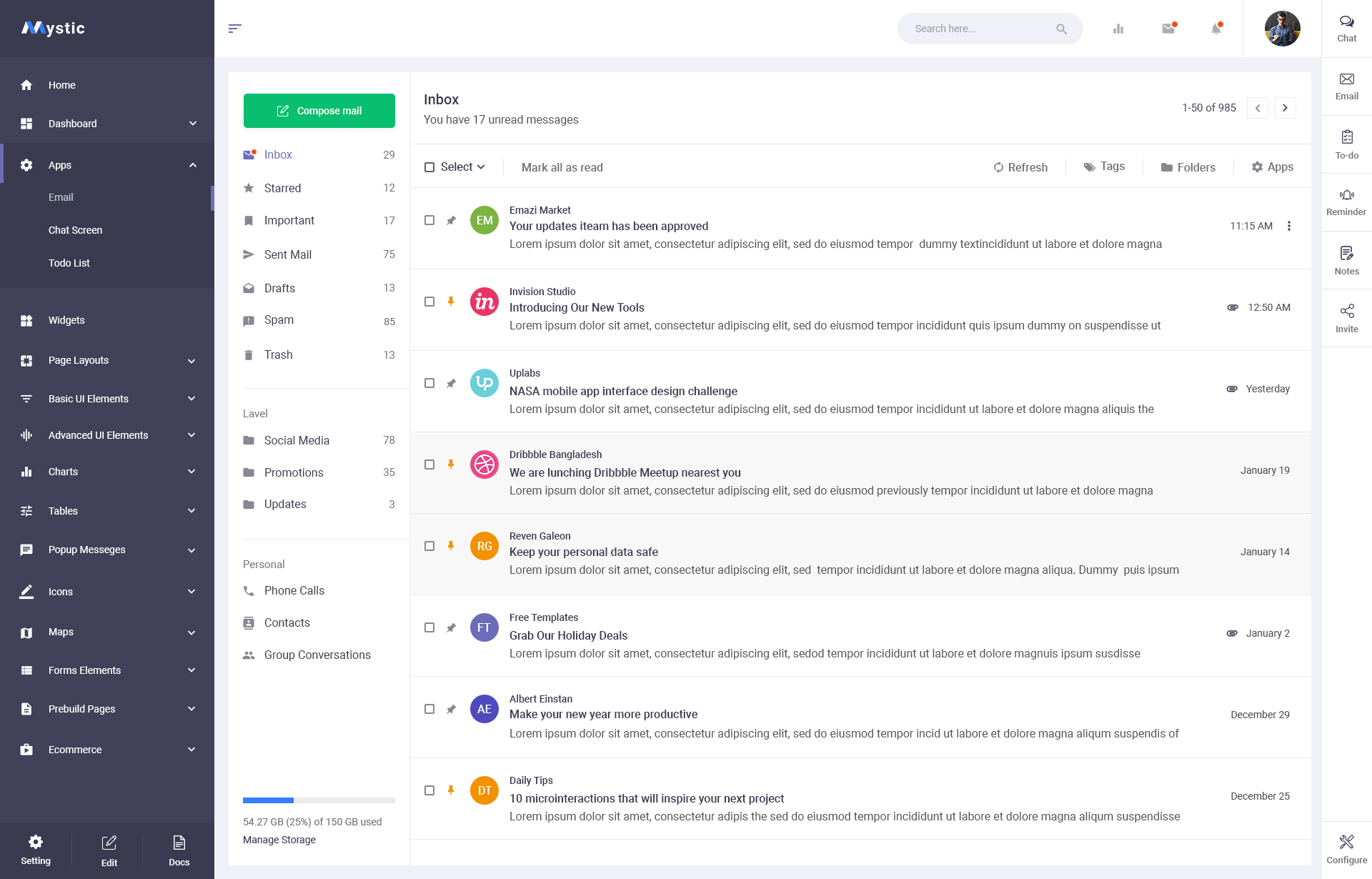The image size is (1372, 879).
Task: Select the Uplabs email checkbox
Action: pos(429,383)
